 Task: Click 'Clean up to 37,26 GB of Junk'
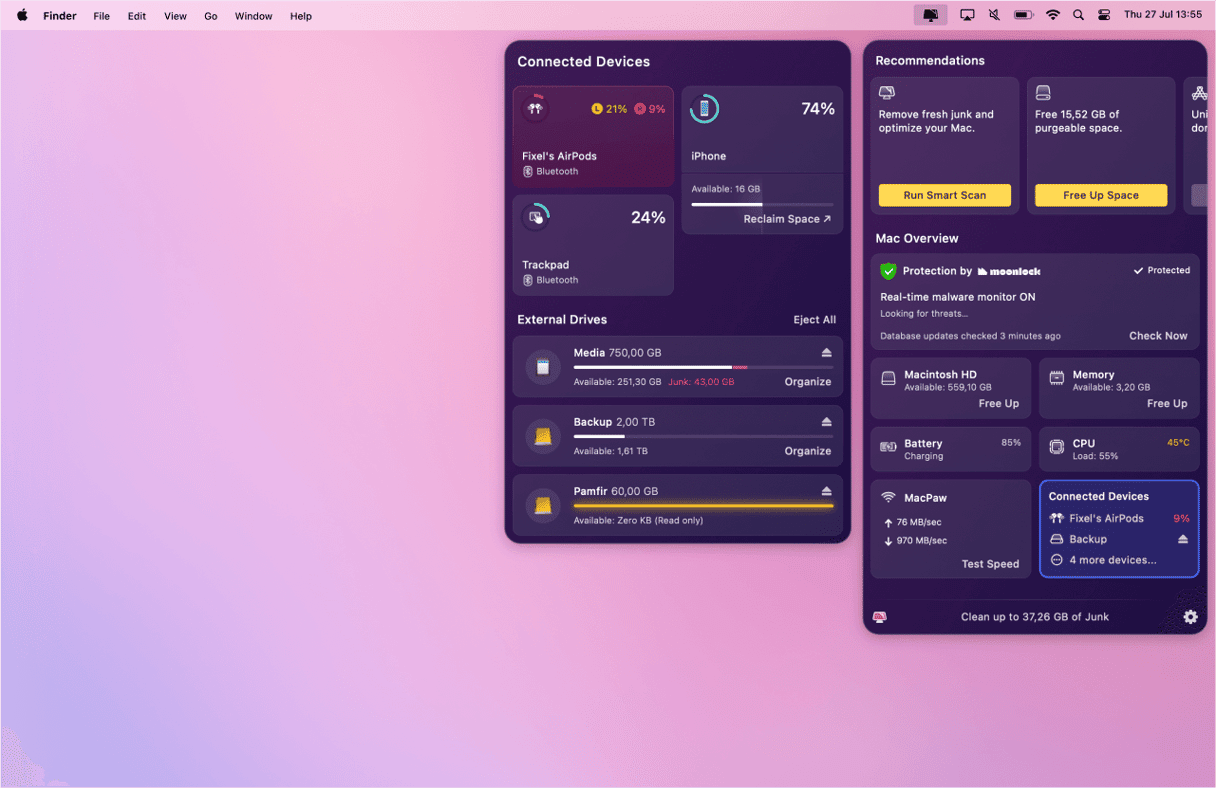(x=1035, y=617)
